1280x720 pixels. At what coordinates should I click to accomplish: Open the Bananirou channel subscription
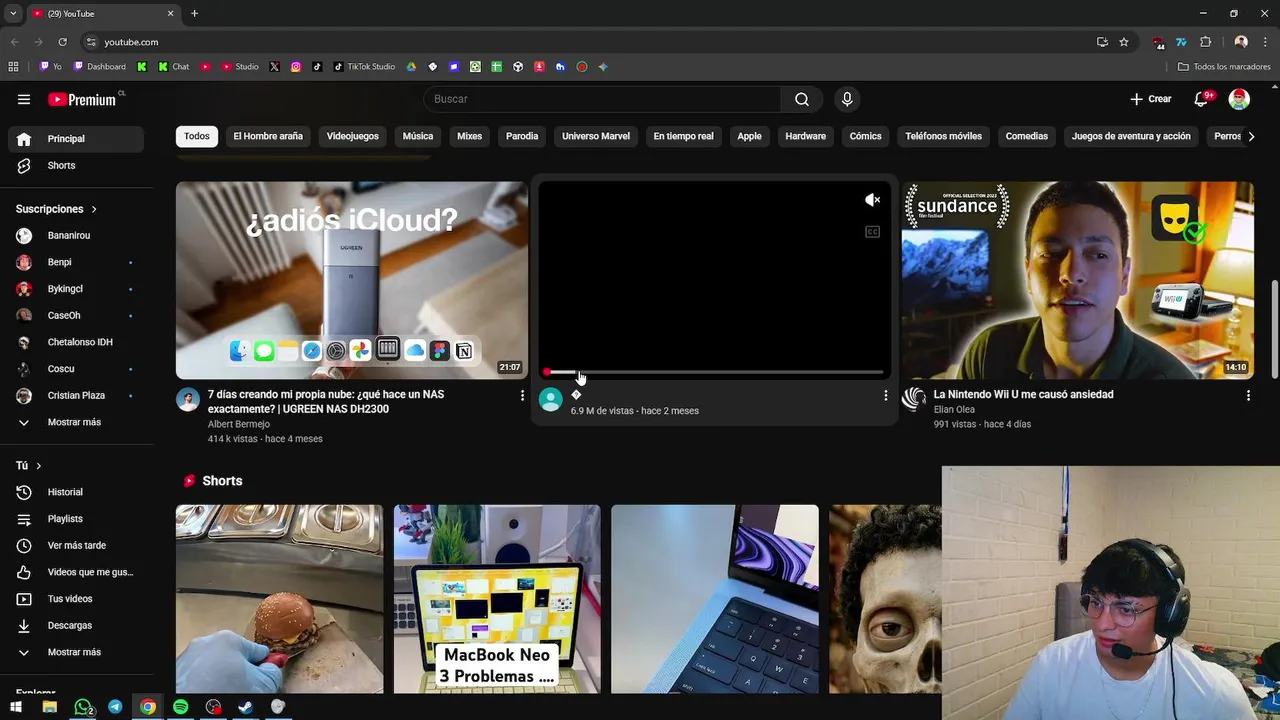[76, 235]
